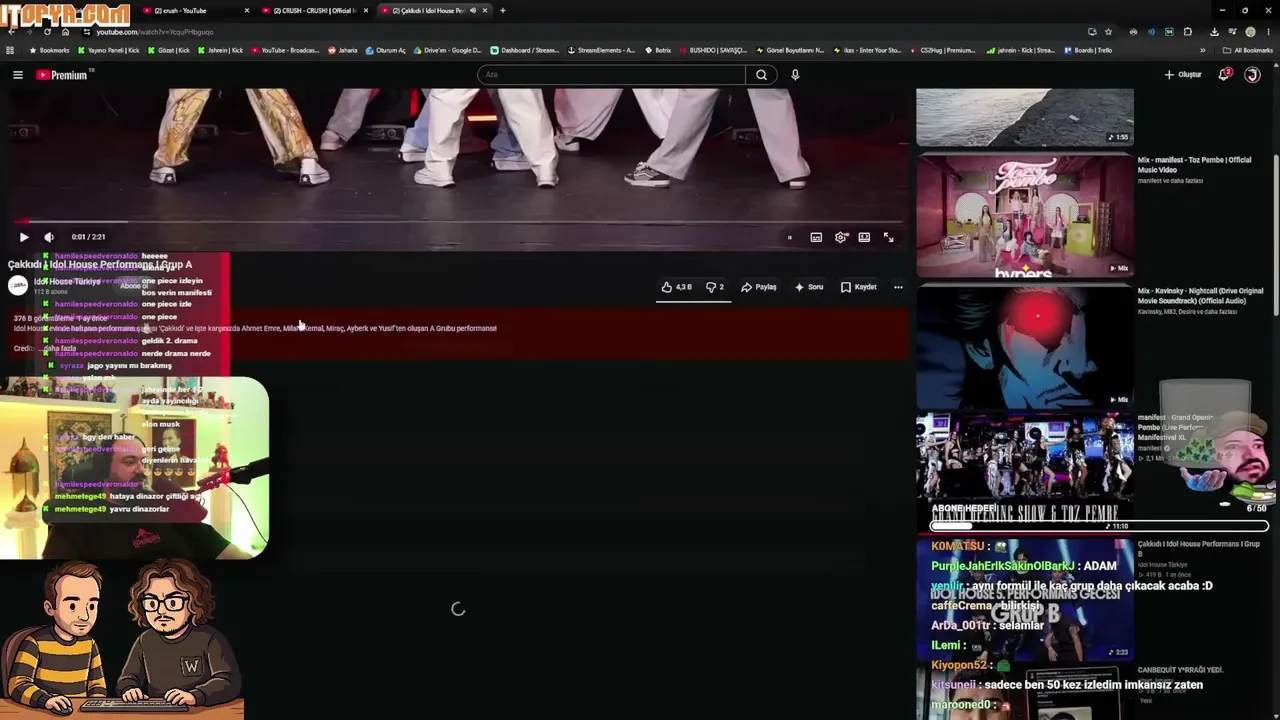Open the 'Oturum Aç' bookmark
The height and width of the screenshot is (720, 1280).
coord(385,50)
